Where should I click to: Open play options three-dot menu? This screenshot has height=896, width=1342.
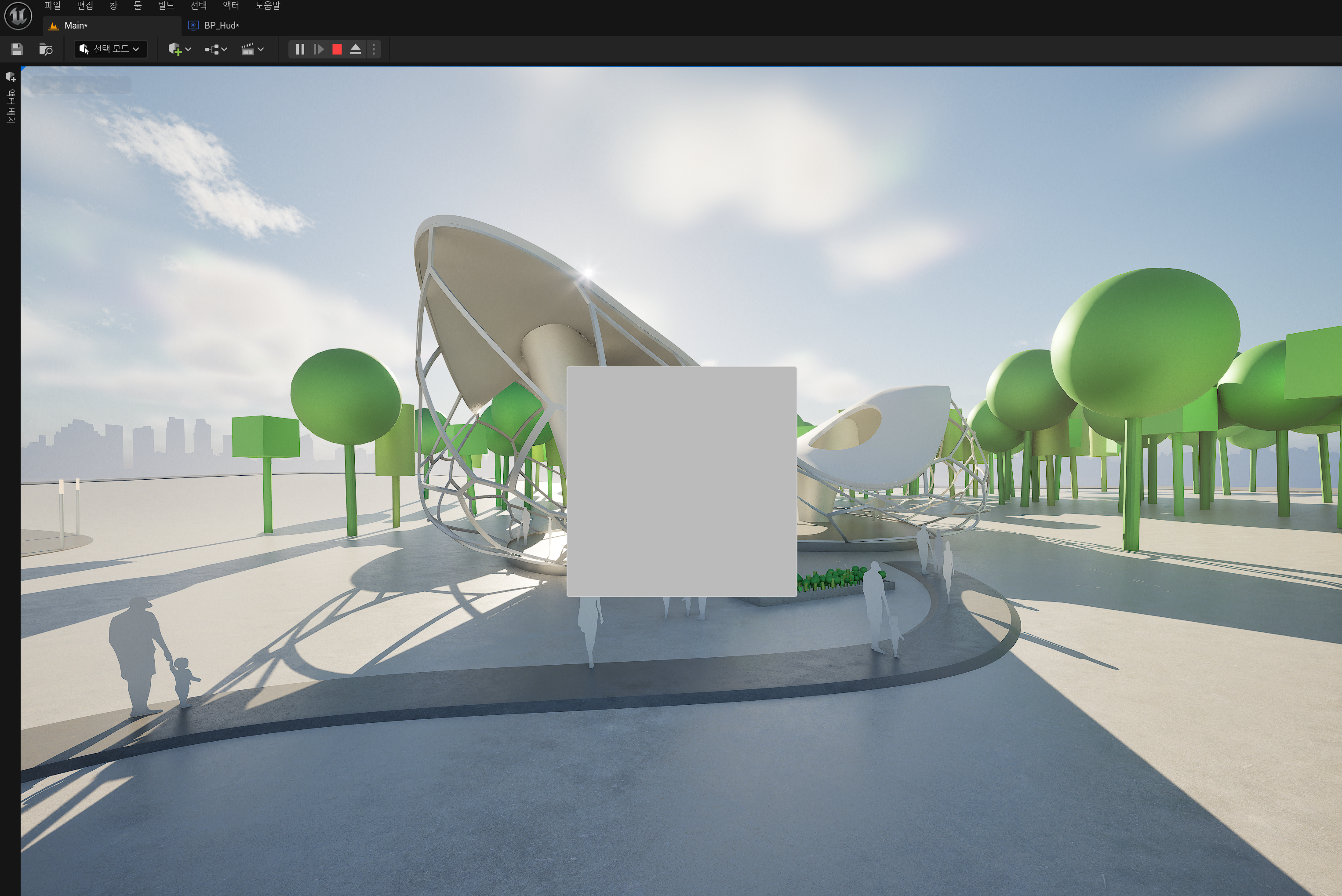374,49
